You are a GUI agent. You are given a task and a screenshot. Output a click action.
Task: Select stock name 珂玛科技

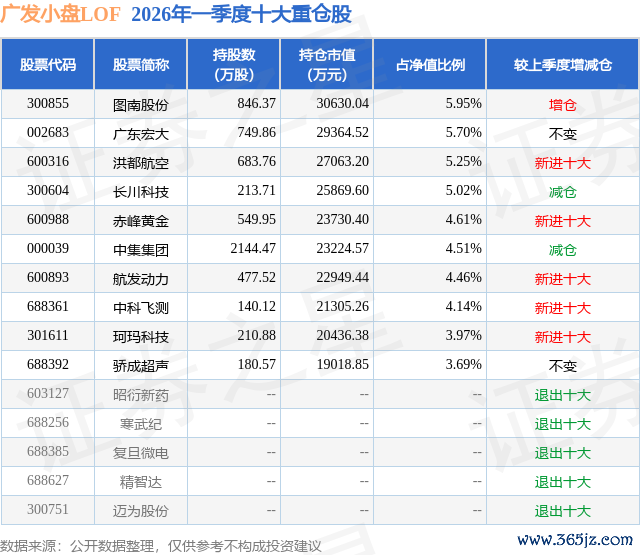[x=141, y=337]
